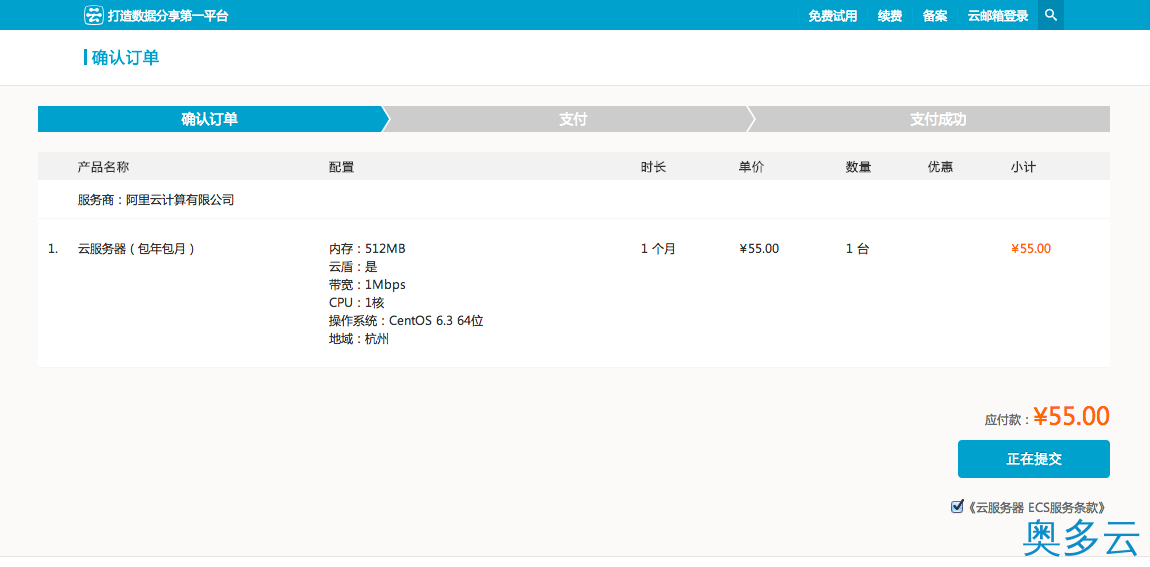Click the 1 台 quantity cell
1150x567 pixels.
pos(857,249)
